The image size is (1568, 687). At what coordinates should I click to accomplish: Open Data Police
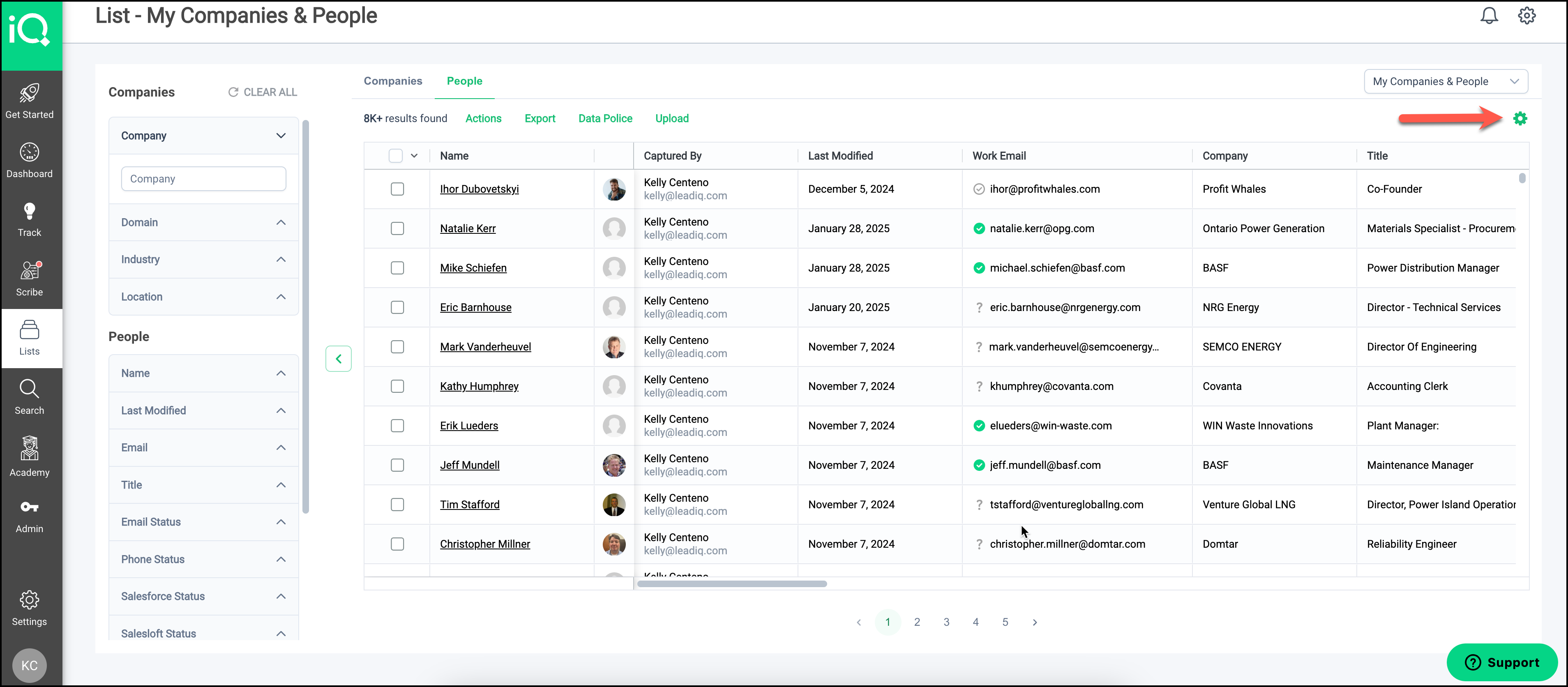605,119
